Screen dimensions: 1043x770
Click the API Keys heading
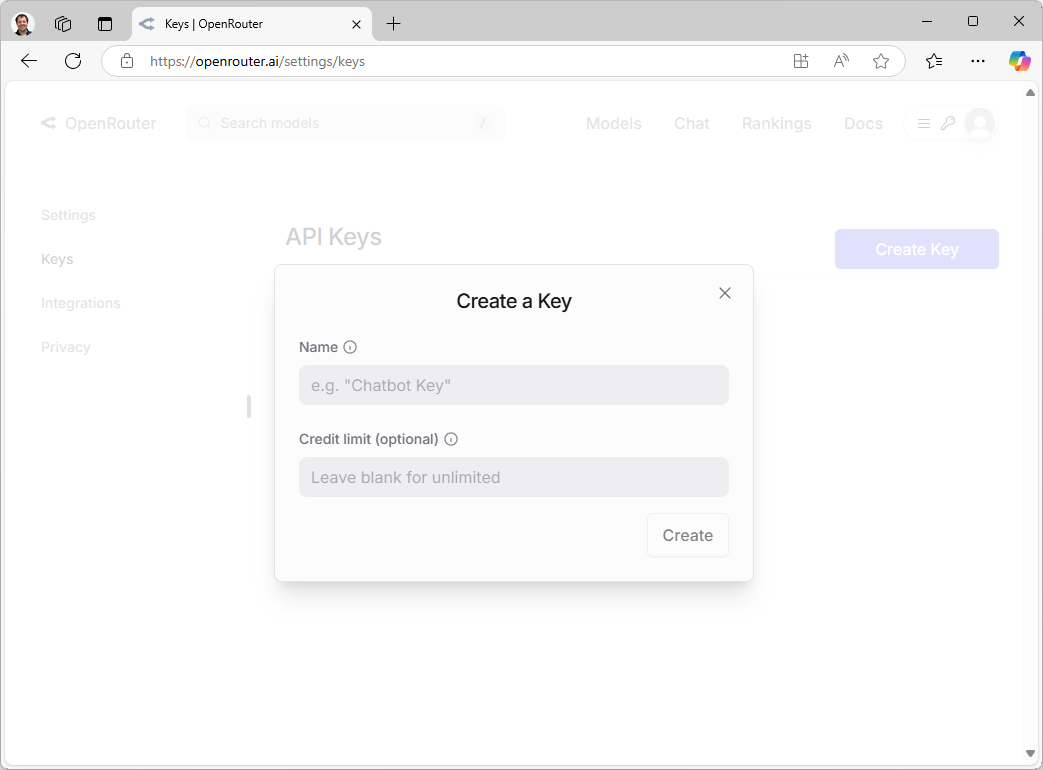pos(333,237)
